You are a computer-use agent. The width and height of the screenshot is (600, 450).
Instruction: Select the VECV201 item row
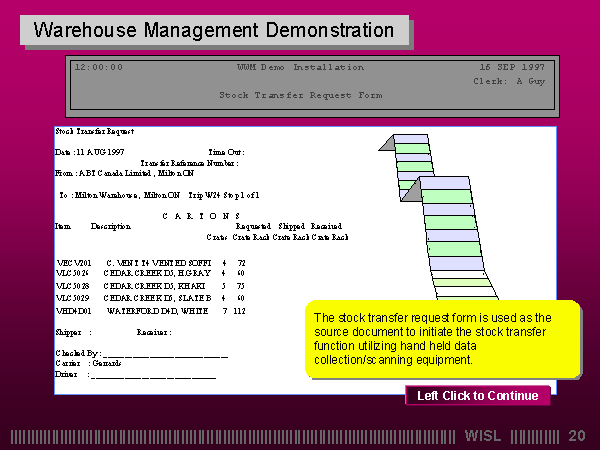click(x=150, y=262)
